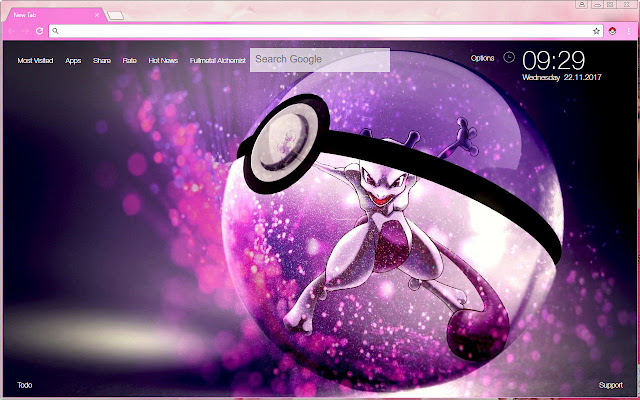The height and width of the screenshot is (400, 640).
Task: Focus the Search Google box
Action: 320,60
